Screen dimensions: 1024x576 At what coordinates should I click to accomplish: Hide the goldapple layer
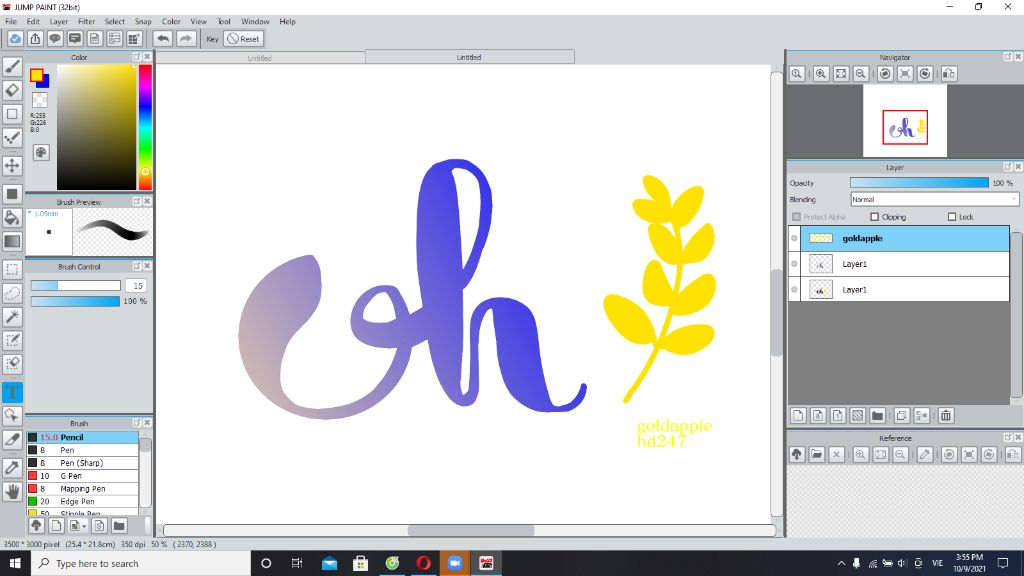[x=794, y=238]
